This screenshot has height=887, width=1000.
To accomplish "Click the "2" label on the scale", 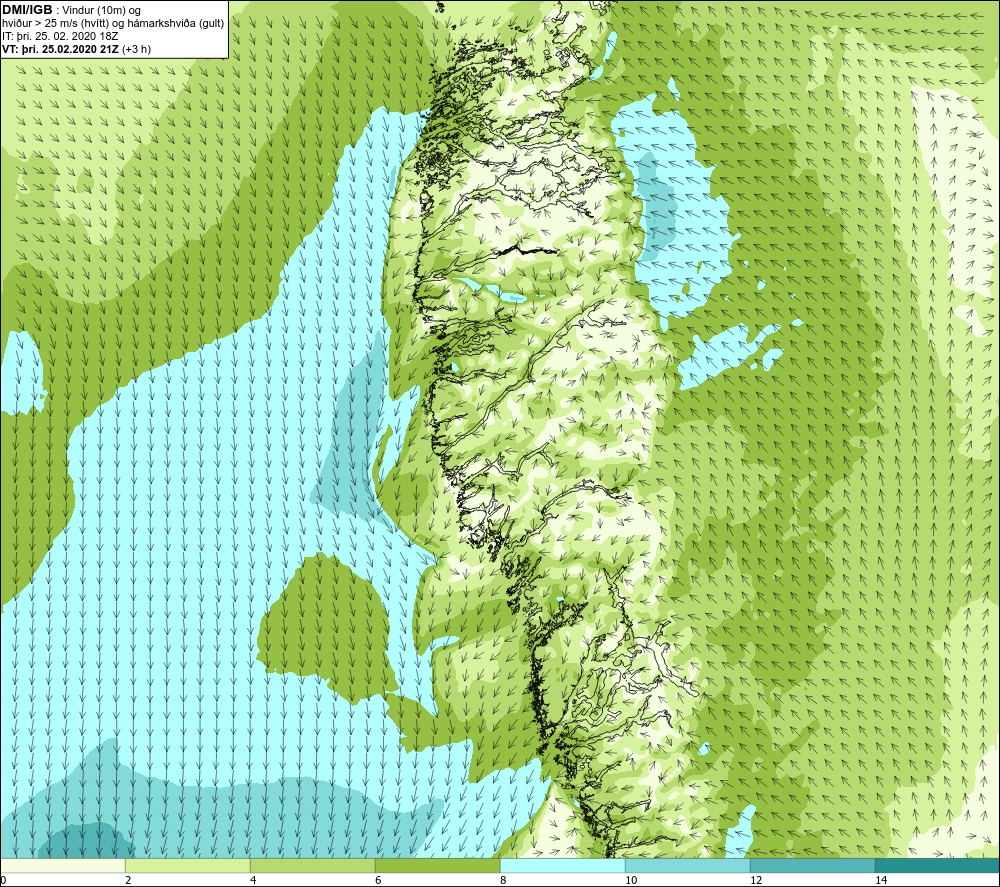I will click(128, 881).
